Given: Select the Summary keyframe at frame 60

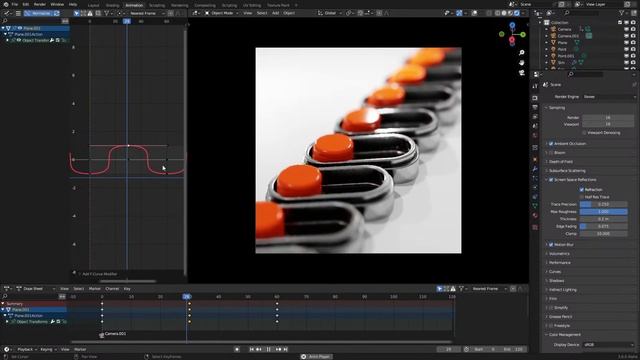Looking at the screenshot, I should [x=277, y=304].
